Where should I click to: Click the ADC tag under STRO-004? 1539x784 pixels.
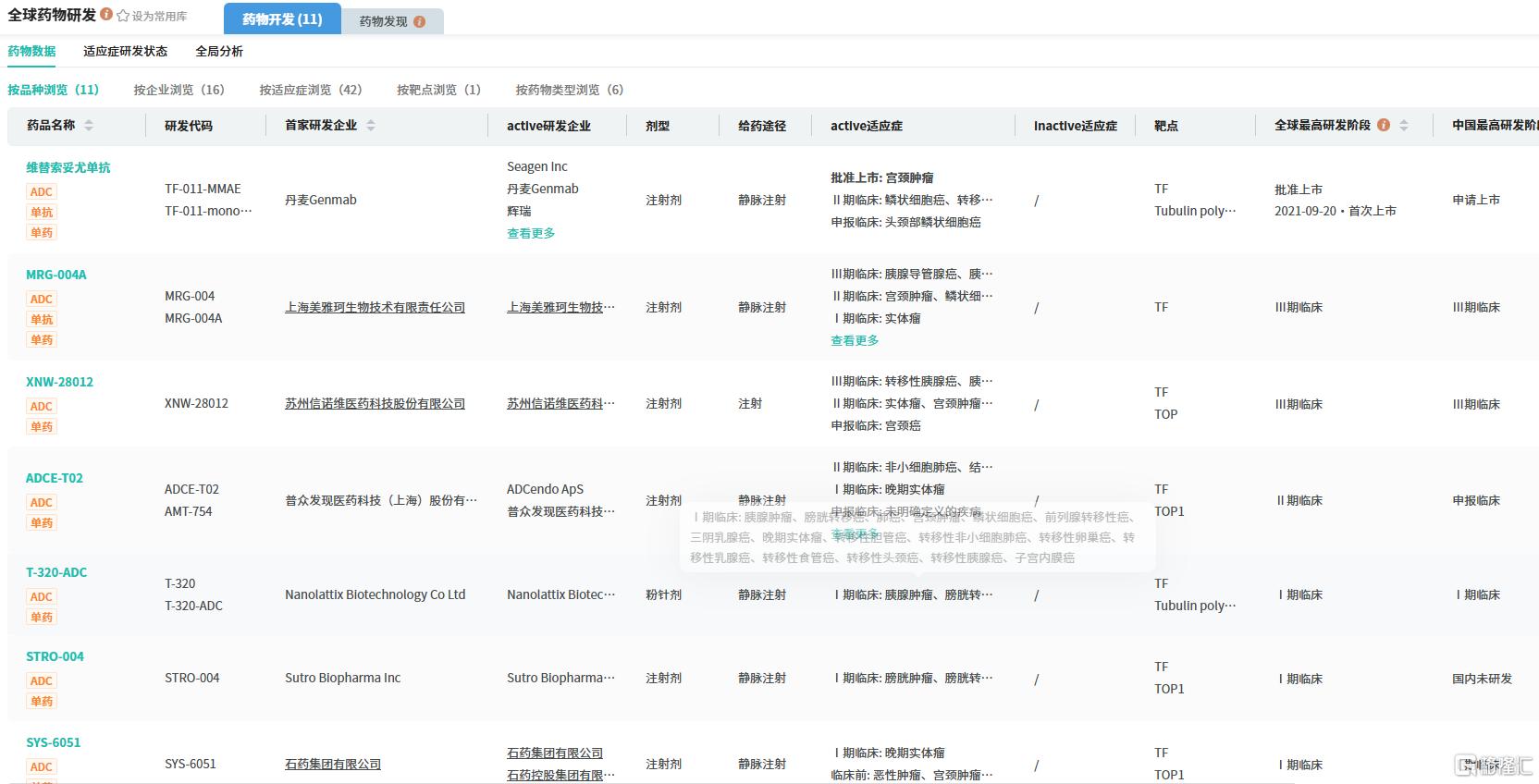[42, 680]
